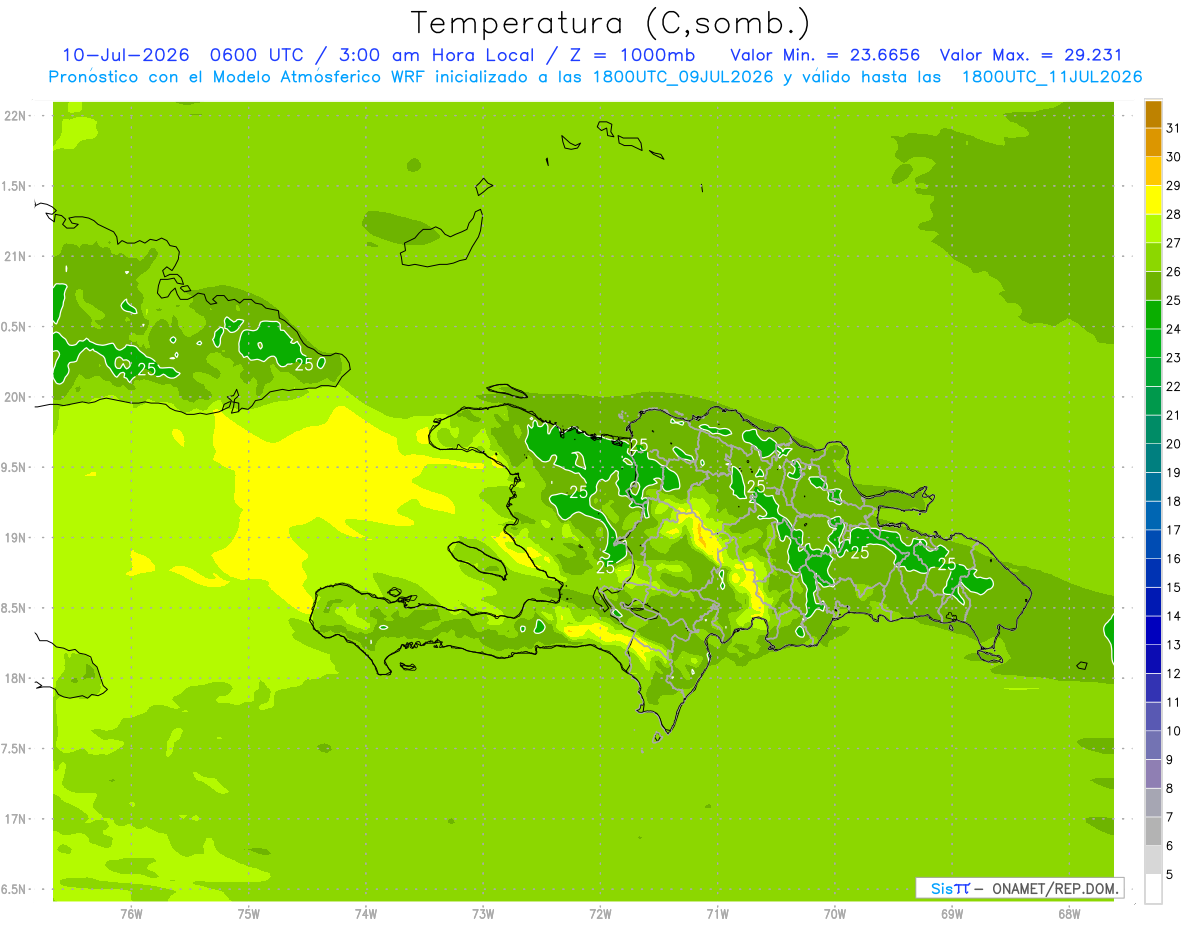The image size is (1200, 927).
Task: Click the 72W longitude axis label
Action: 600,913
